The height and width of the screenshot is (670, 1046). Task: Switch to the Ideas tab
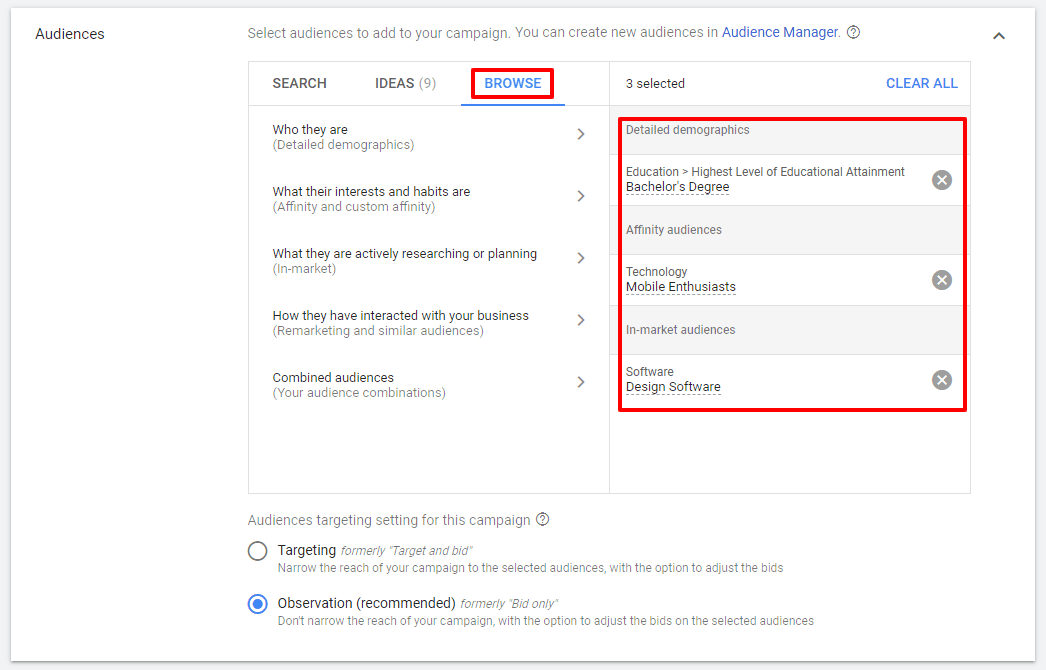point(405,83)
